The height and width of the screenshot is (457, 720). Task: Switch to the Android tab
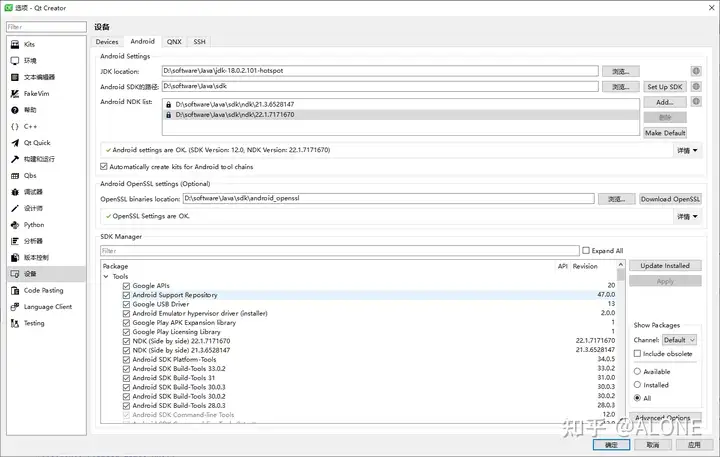(x=142, y=41)
